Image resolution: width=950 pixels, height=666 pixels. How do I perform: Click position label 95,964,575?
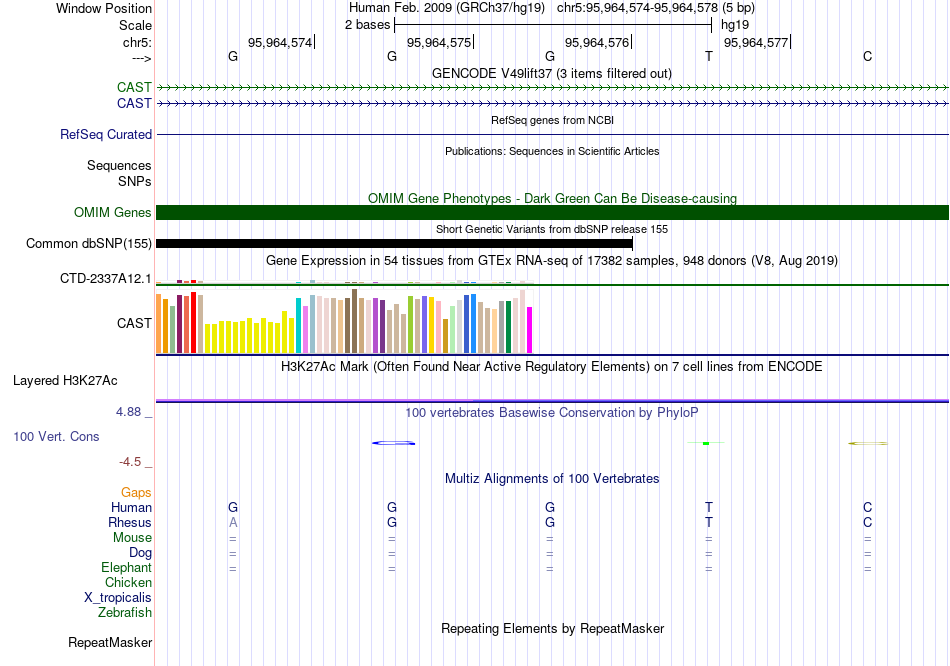(x=439, y=42)
